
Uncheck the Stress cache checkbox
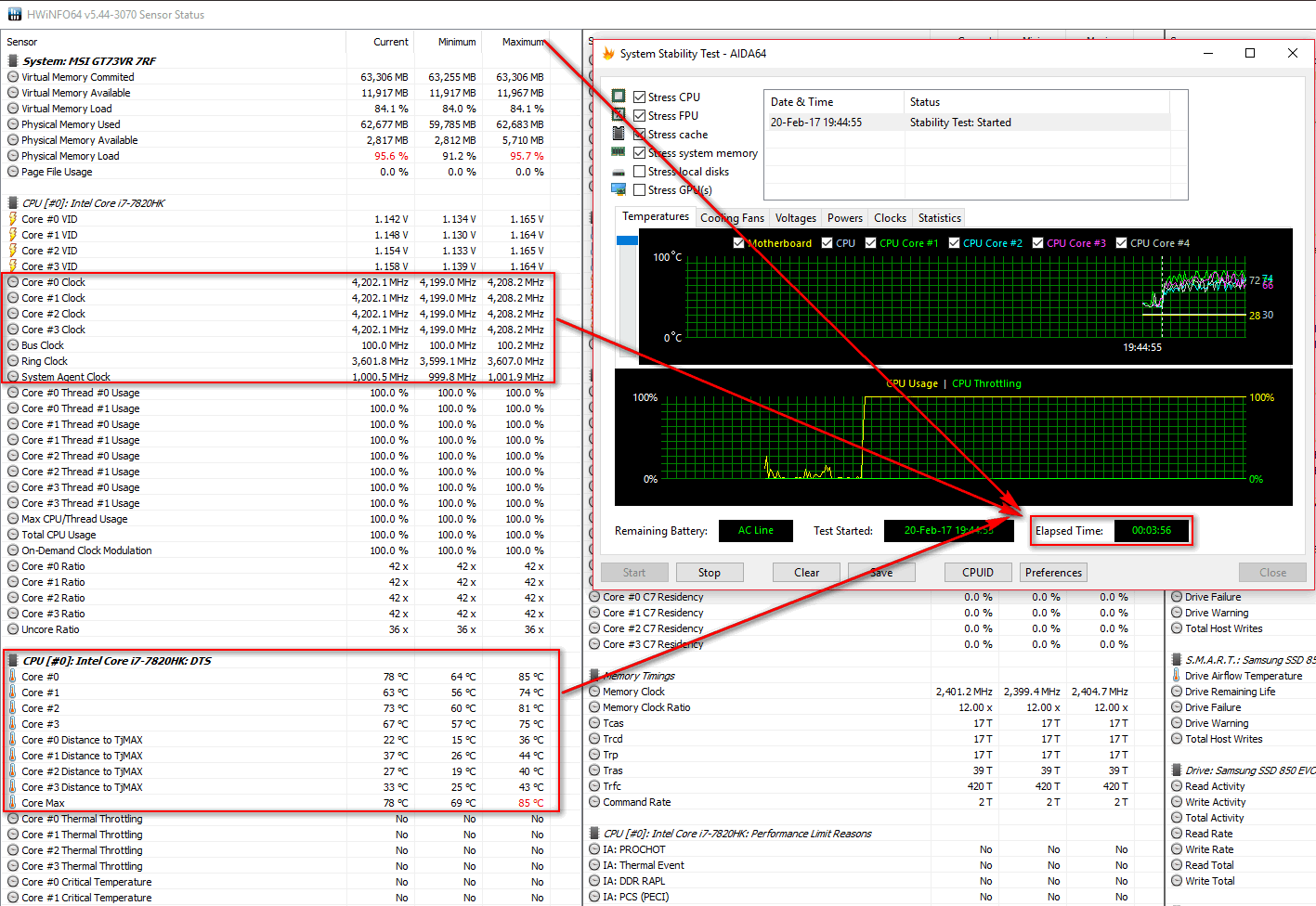(639, 134)
